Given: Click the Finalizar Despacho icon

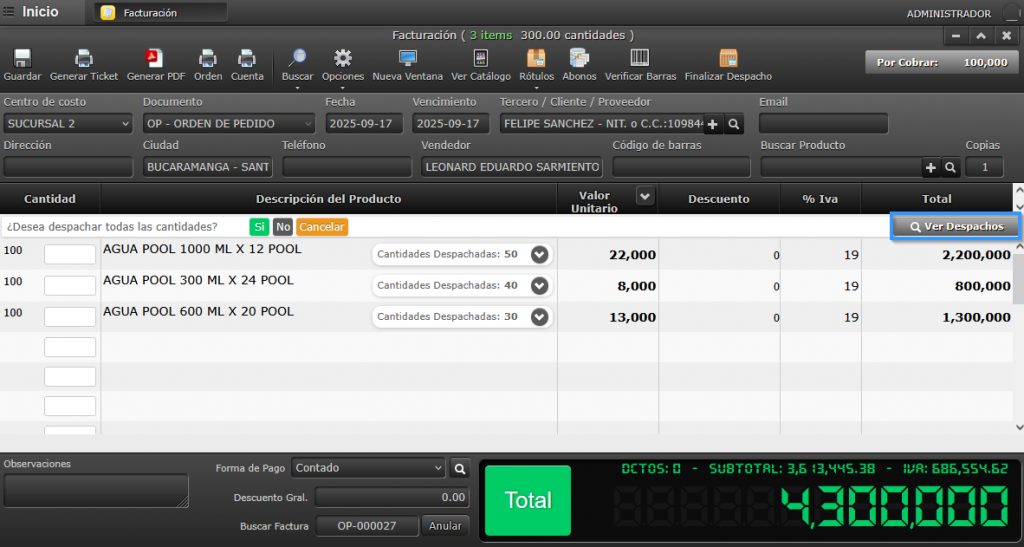Looking at the screenshot, I should (728, 59).
